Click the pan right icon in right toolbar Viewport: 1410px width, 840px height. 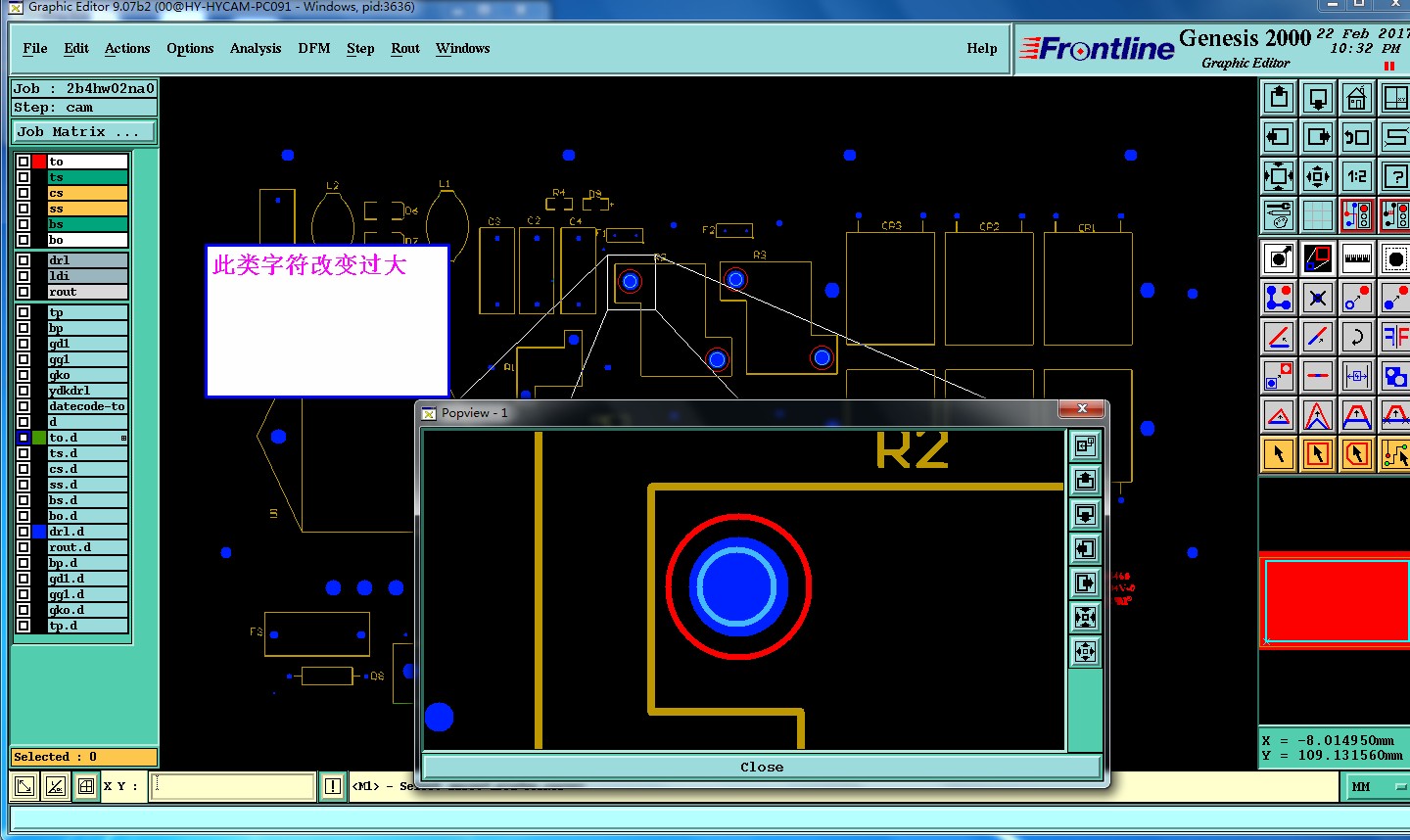tap(1318, 137)
